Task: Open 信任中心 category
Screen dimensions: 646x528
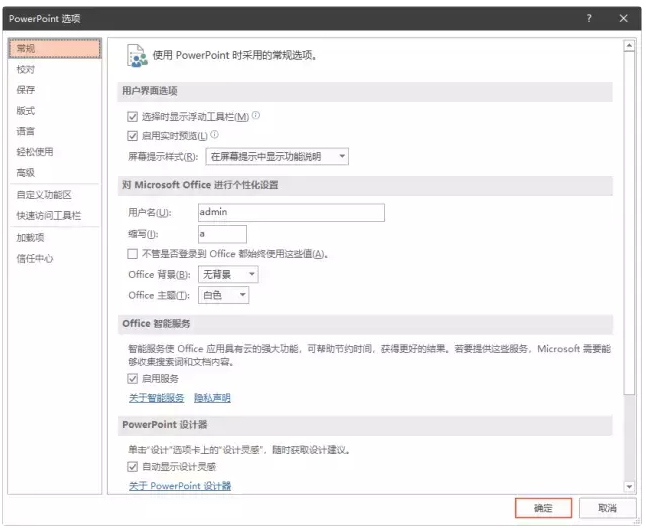Action: [54, 258]
